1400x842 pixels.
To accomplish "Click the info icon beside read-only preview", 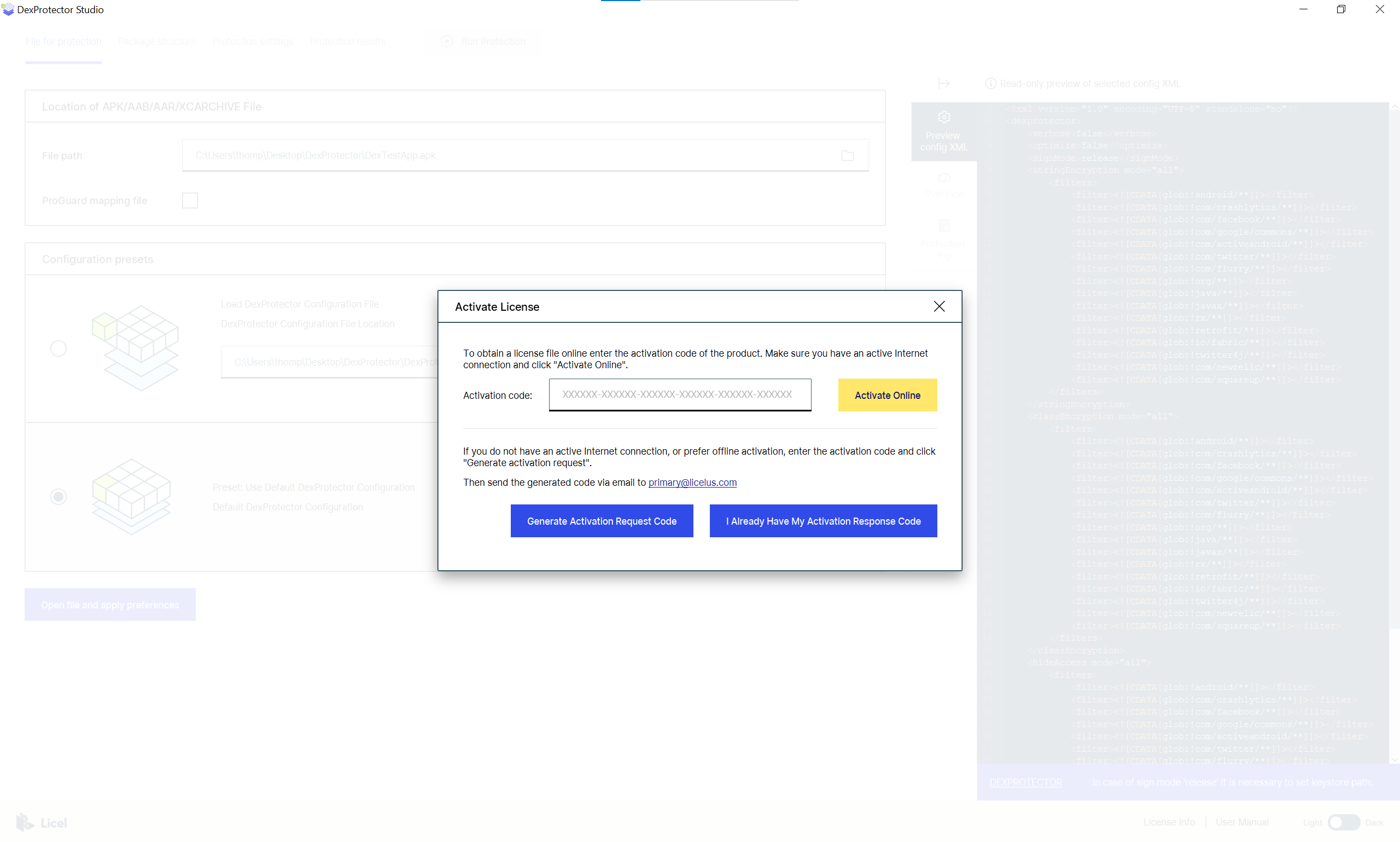I will (x=990, y=83).
